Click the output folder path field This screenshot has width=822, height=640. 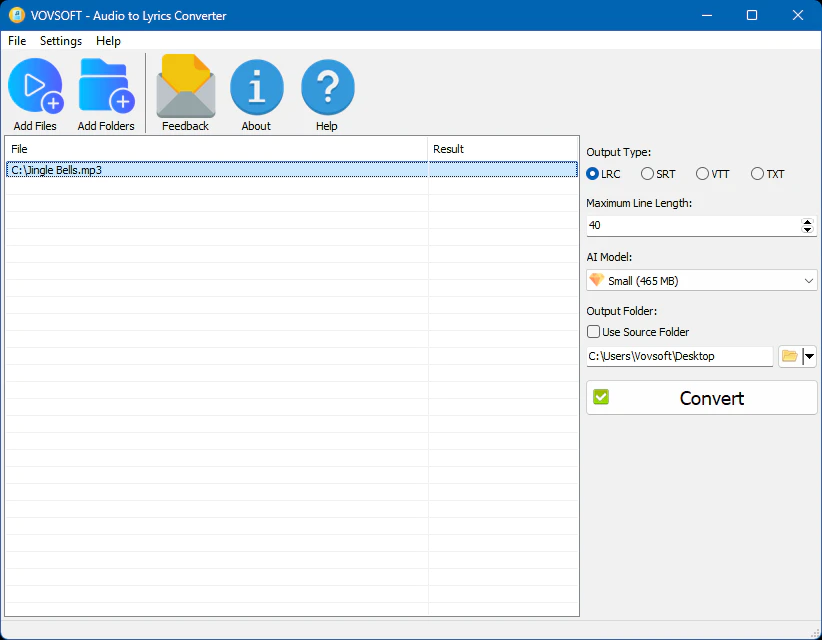(x=679, y=356)
